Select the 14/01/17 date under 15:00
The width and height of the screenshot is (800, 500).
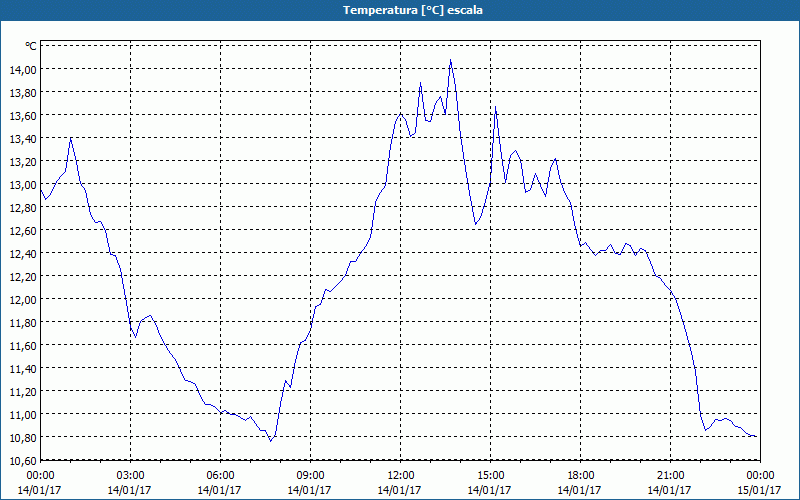coord(490,490)
